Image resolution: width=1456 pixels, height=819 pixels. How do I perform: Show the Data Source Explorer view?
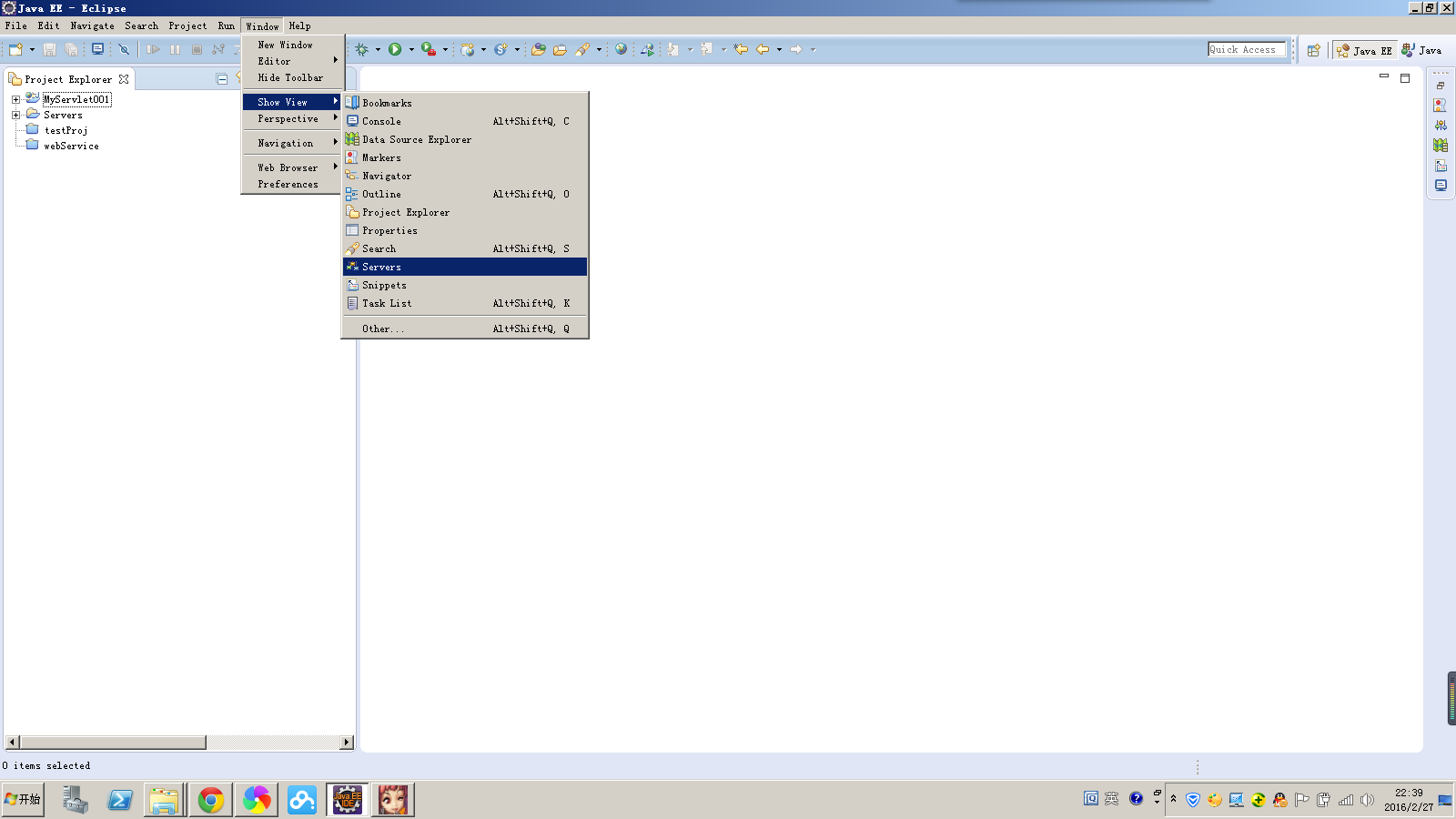tap(465, 139)
